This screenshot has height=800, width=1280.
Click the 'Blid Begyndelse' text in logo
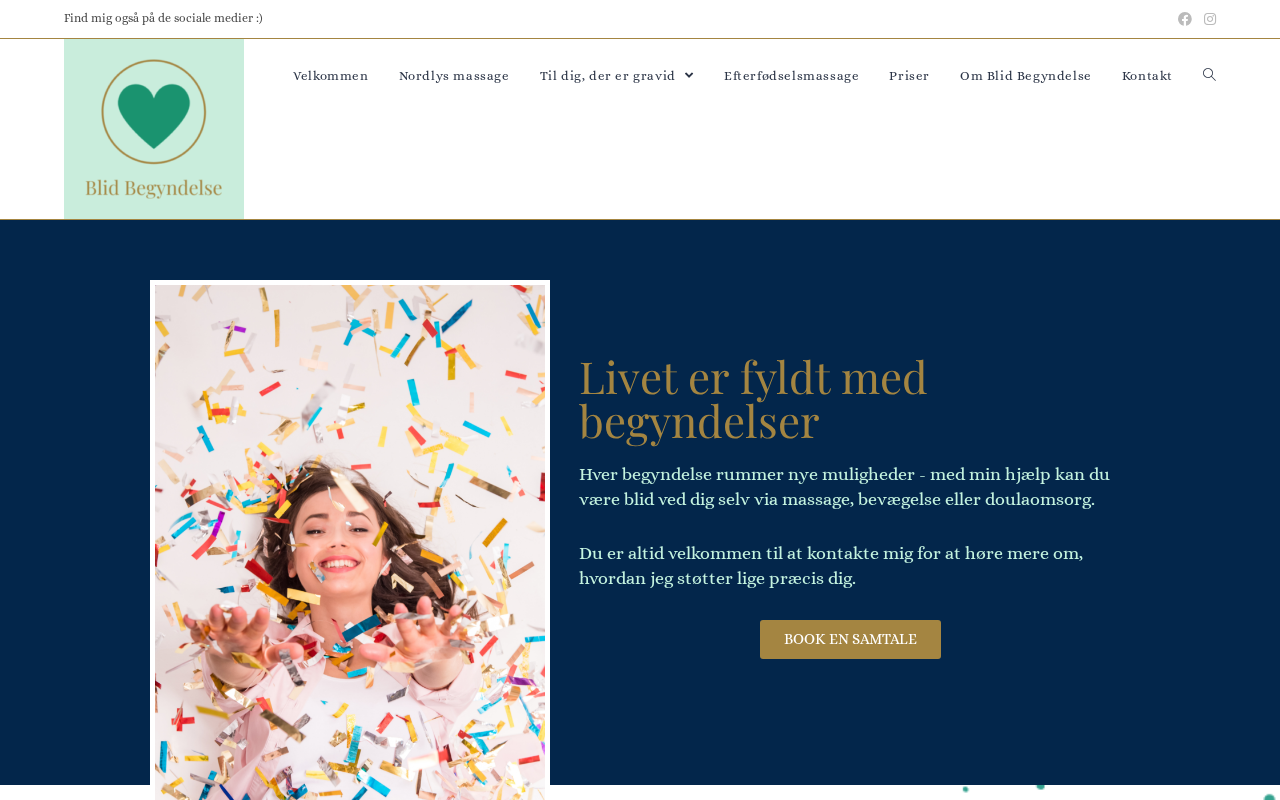(x=154, y=188)
